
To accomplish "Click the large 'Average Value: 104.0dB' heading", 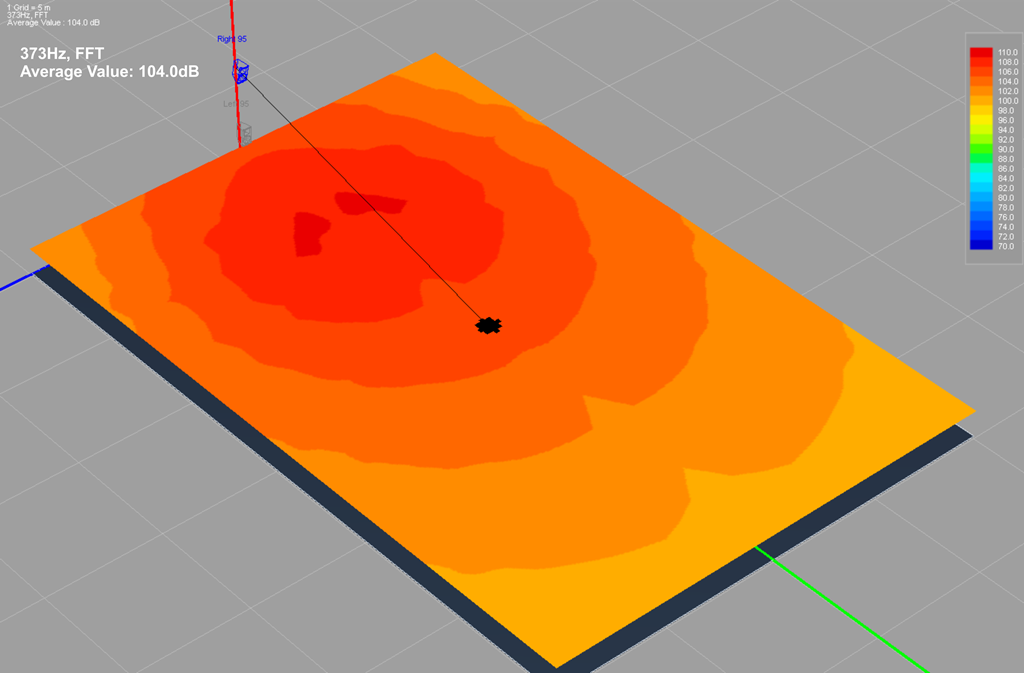I will [x=110, y=71].
